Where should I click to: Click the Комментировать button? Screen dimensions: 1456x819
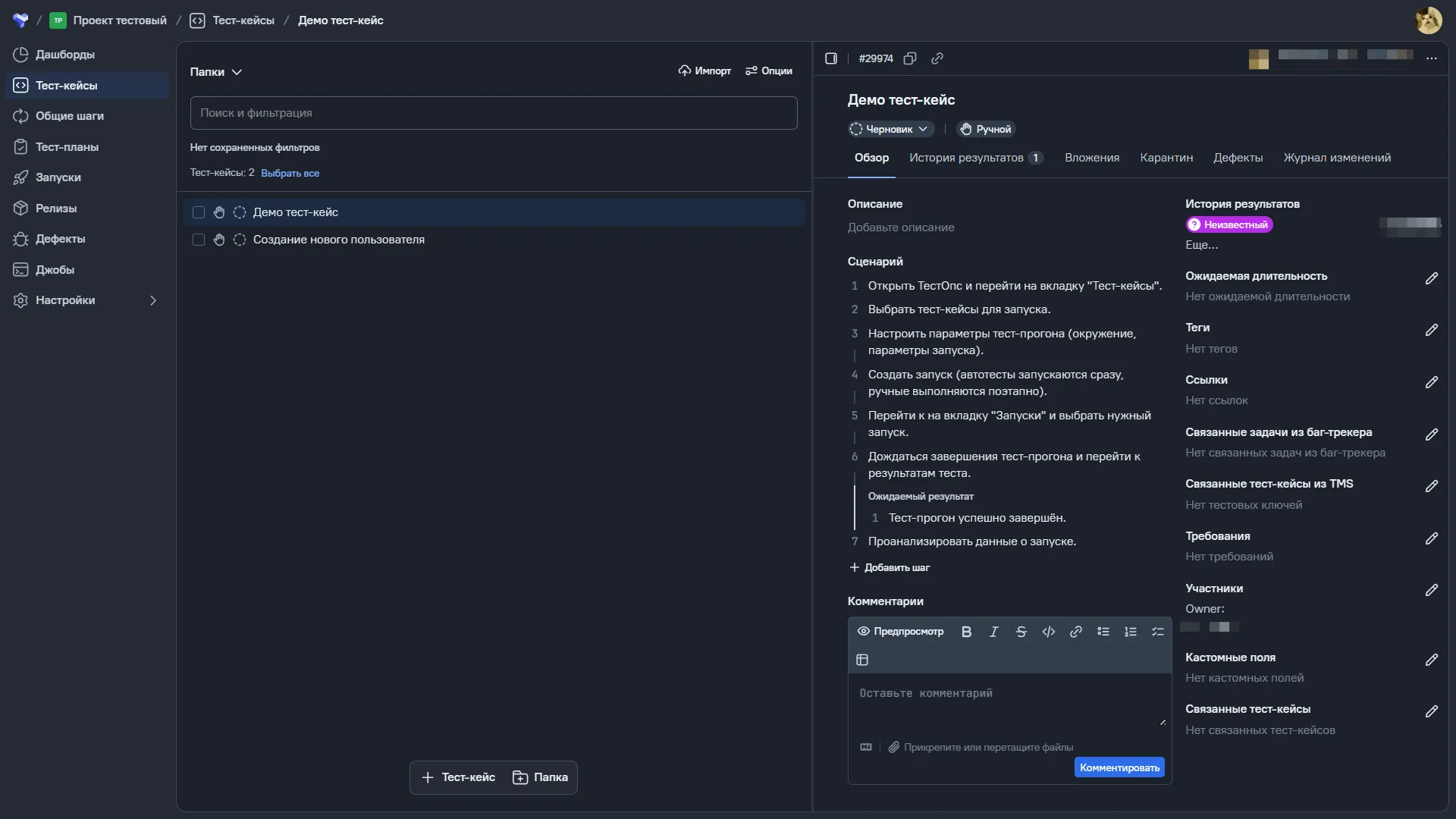[1119, 768]
